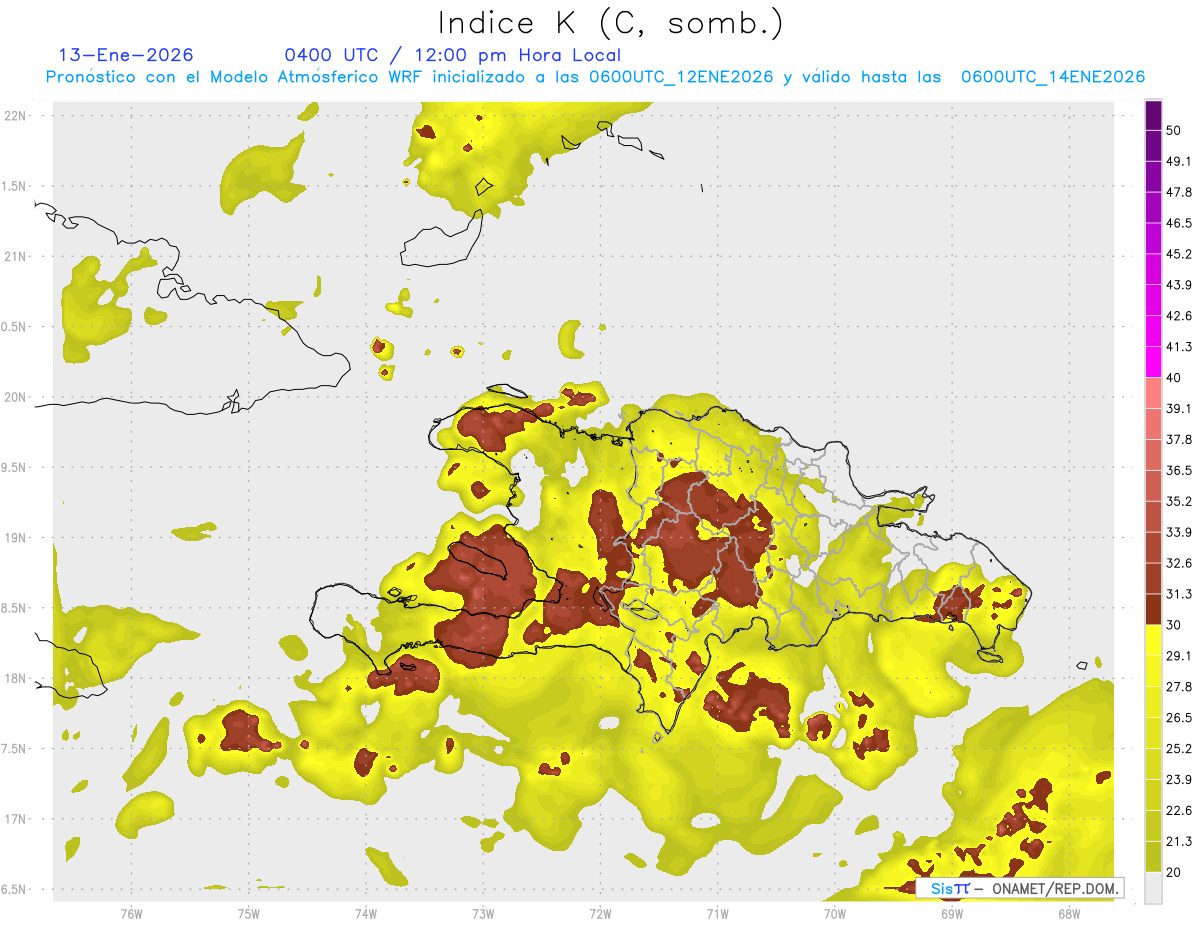Click the legend value "25.2"
Viewport: 1200px width, 927px height.
click(1179, 749)
